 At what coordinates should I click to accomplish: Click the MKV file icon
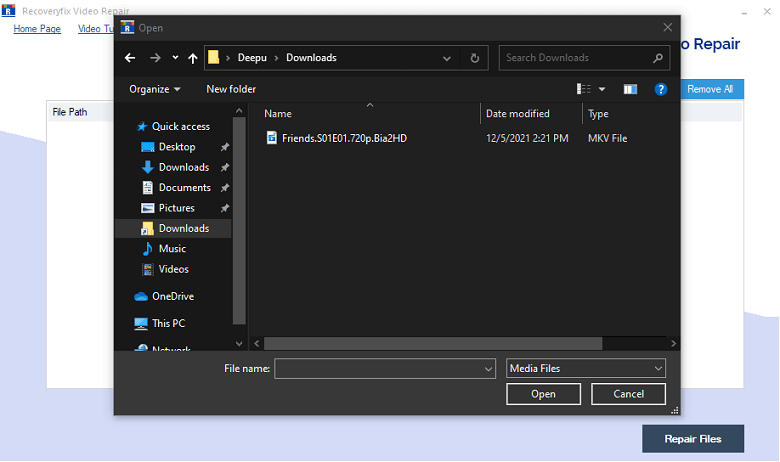point(272,138)
